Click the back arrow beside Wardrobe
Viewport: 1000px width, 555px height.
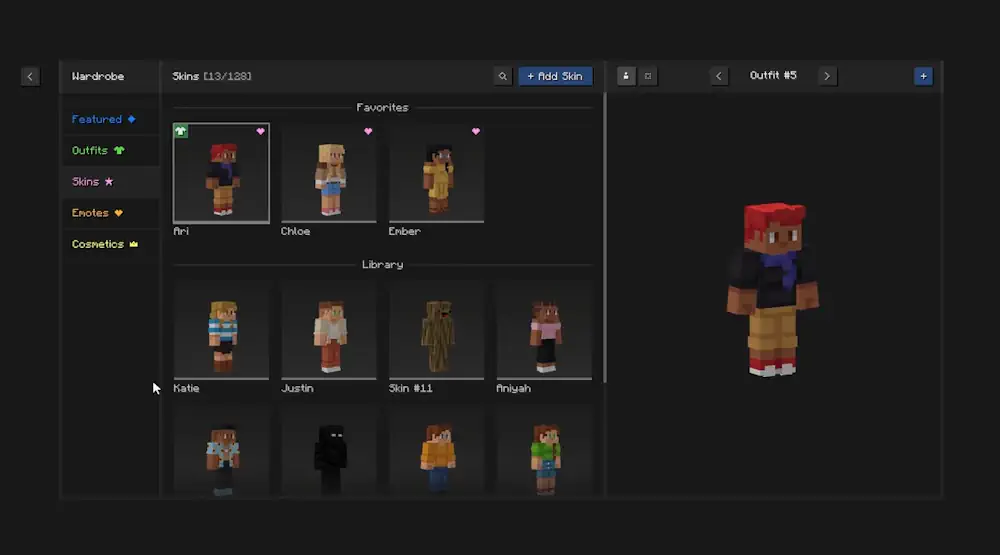click(x=30, y=76)
